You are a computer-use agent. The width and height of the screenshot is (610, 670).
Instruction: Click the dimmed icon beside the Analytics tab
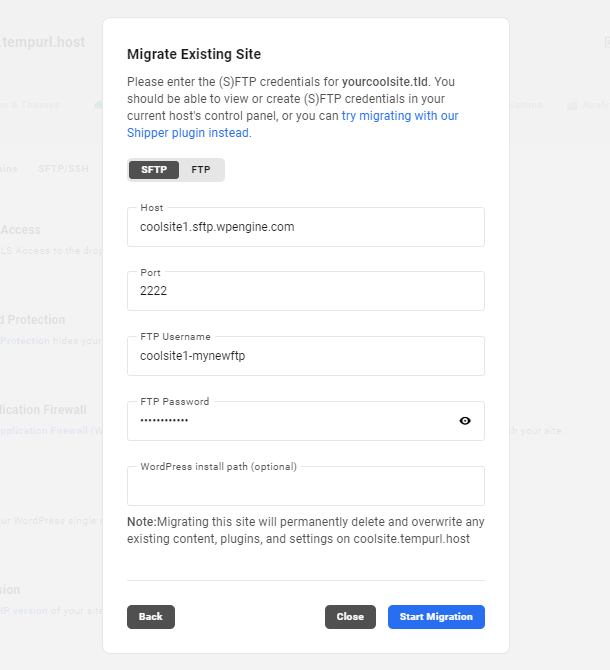[572, 104]
